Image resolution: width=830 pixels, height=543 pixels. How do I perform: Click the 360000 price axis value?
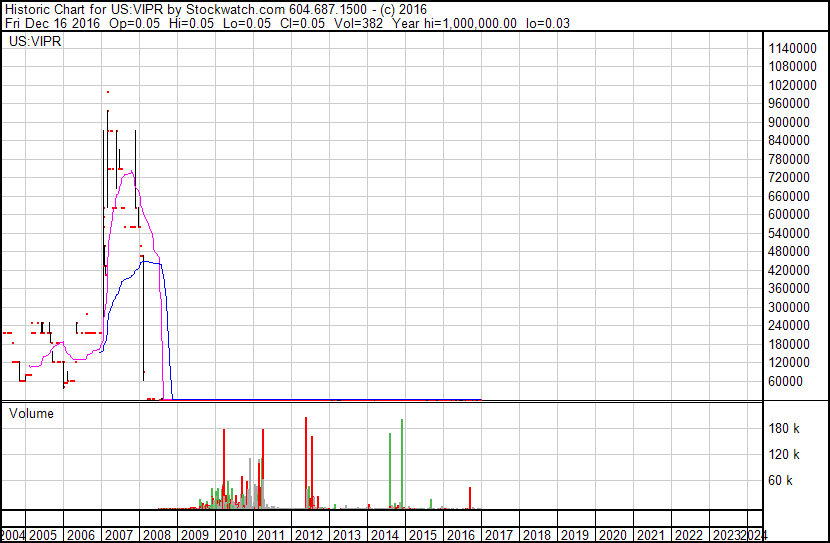click(x=789, y=288)
